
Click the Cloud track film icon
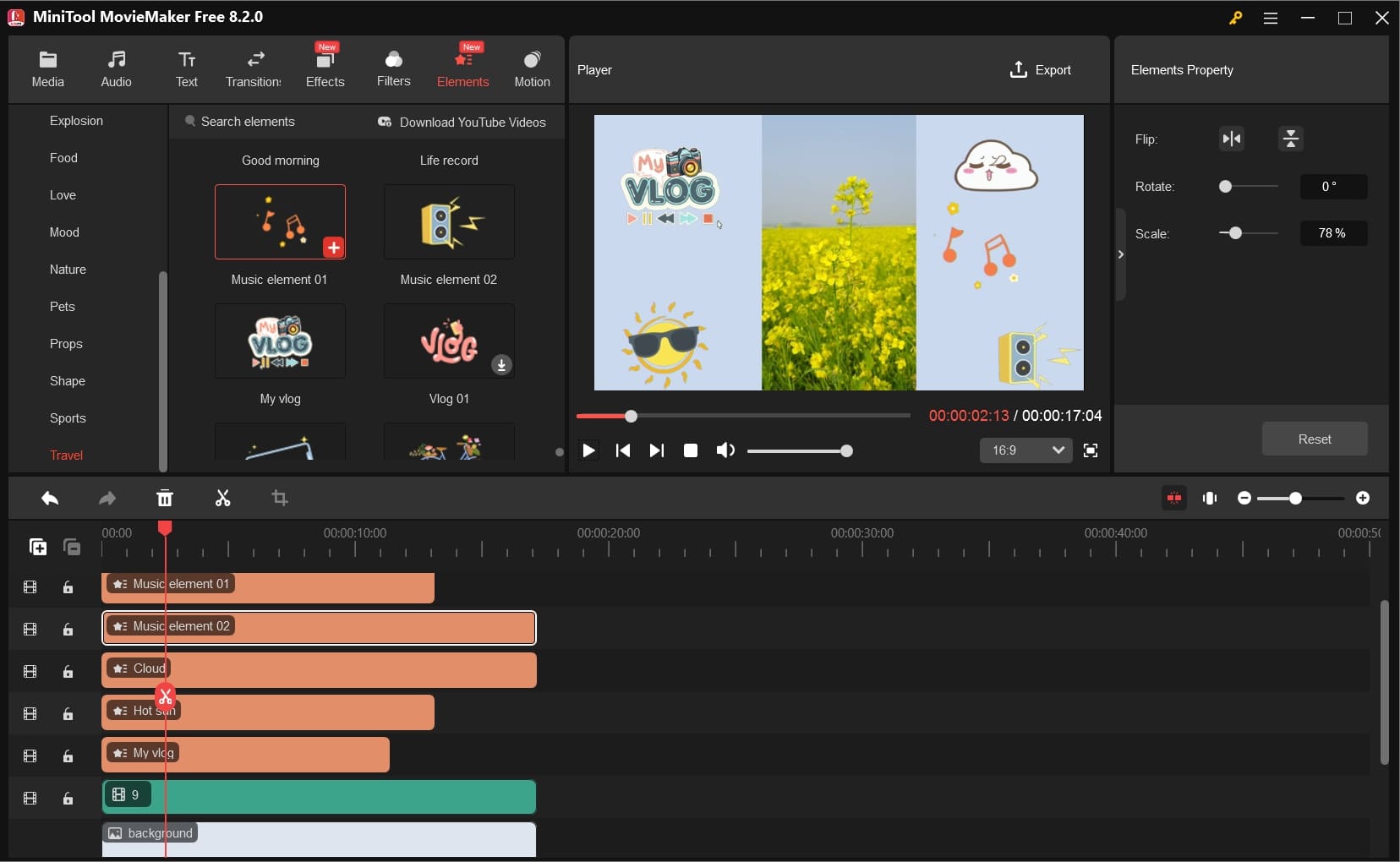[x=30, y=672]
